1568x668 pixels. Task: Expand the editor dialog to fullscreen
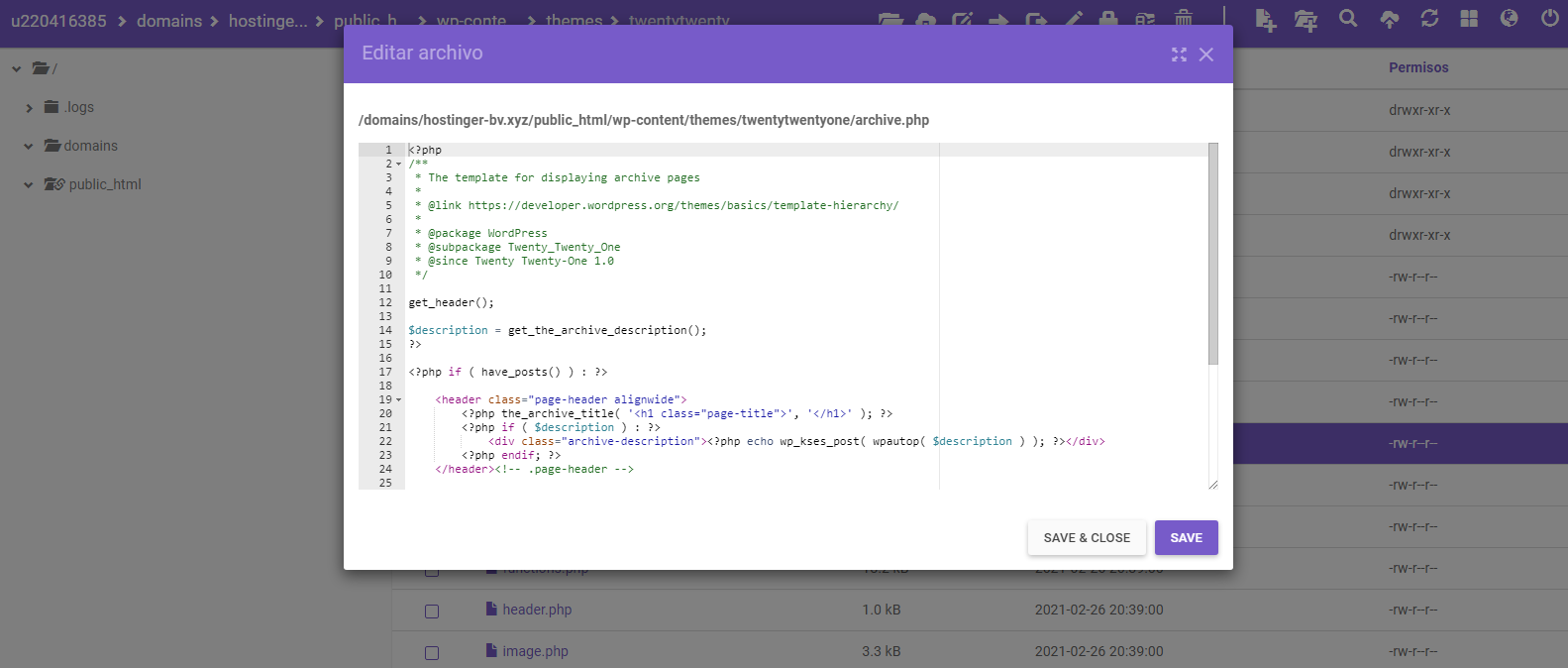click(x=1179, y=55)
